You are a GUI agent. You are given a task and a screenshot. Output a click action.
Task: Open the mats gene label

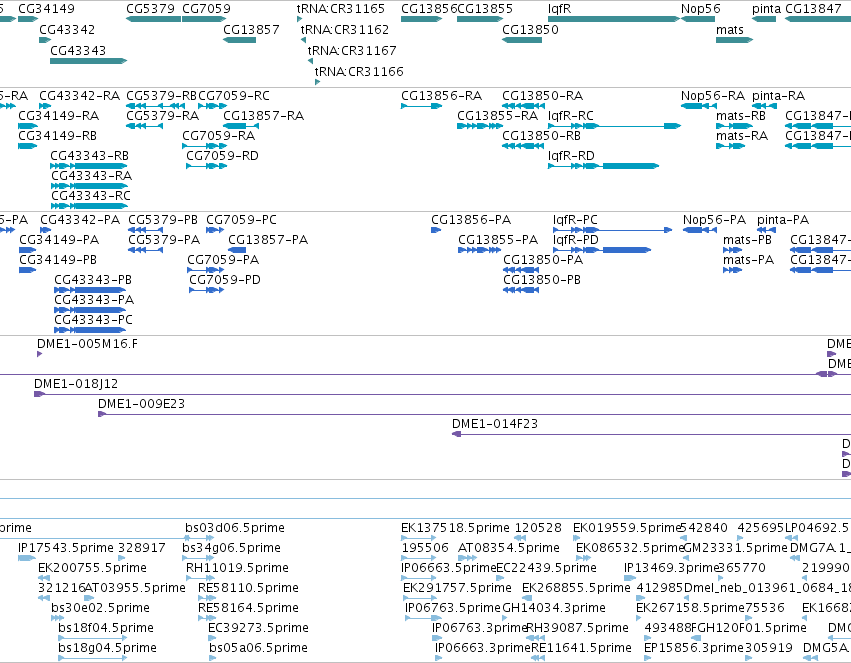(x=730, y=29)
